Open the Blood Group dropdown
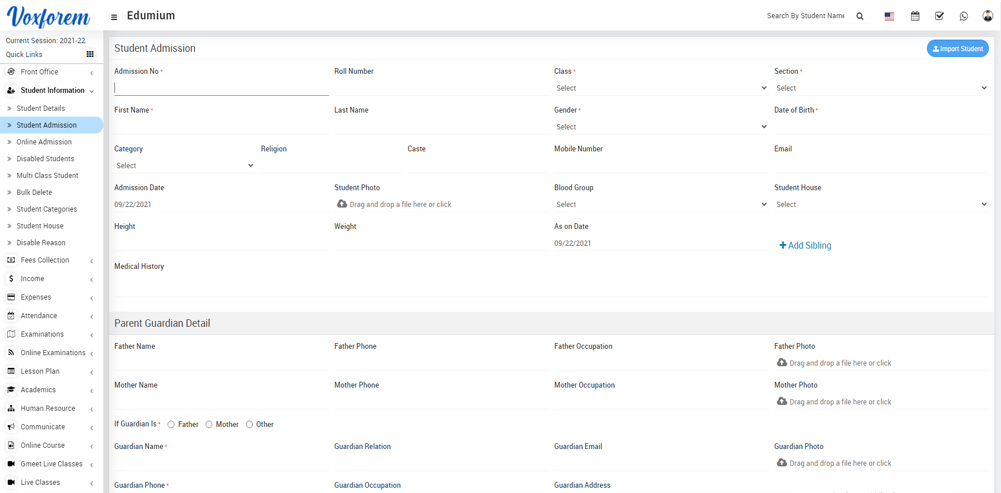Image resolution: width=1001 pixels, height=493 pixels. click(660, 204)
